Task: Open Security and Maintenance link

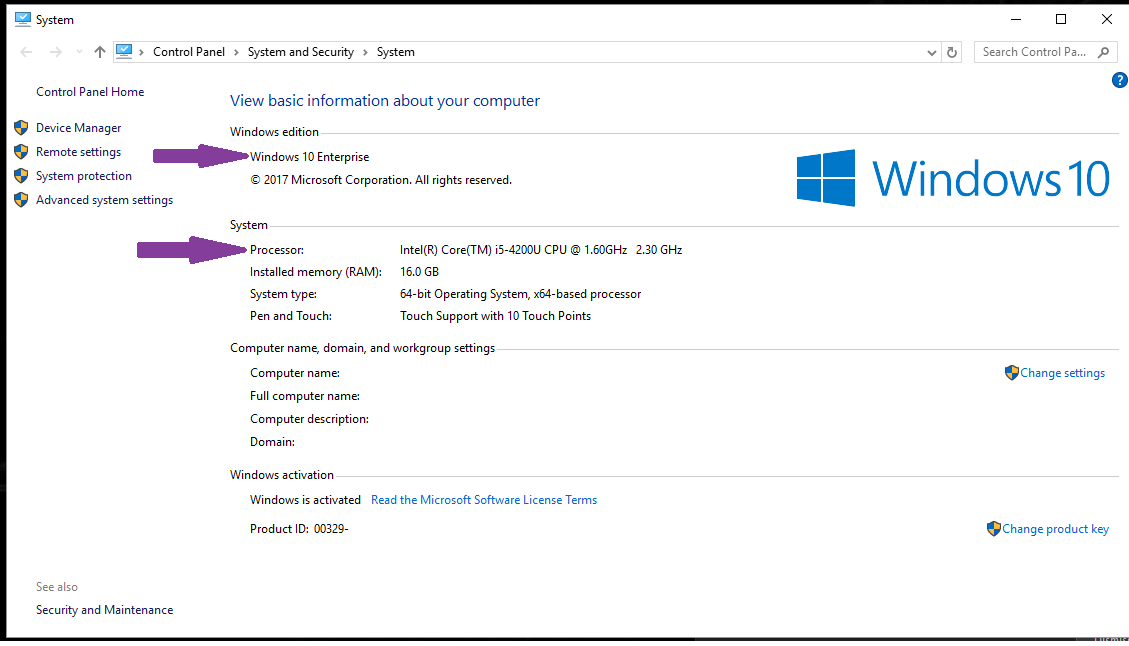Action: point(104,610)
